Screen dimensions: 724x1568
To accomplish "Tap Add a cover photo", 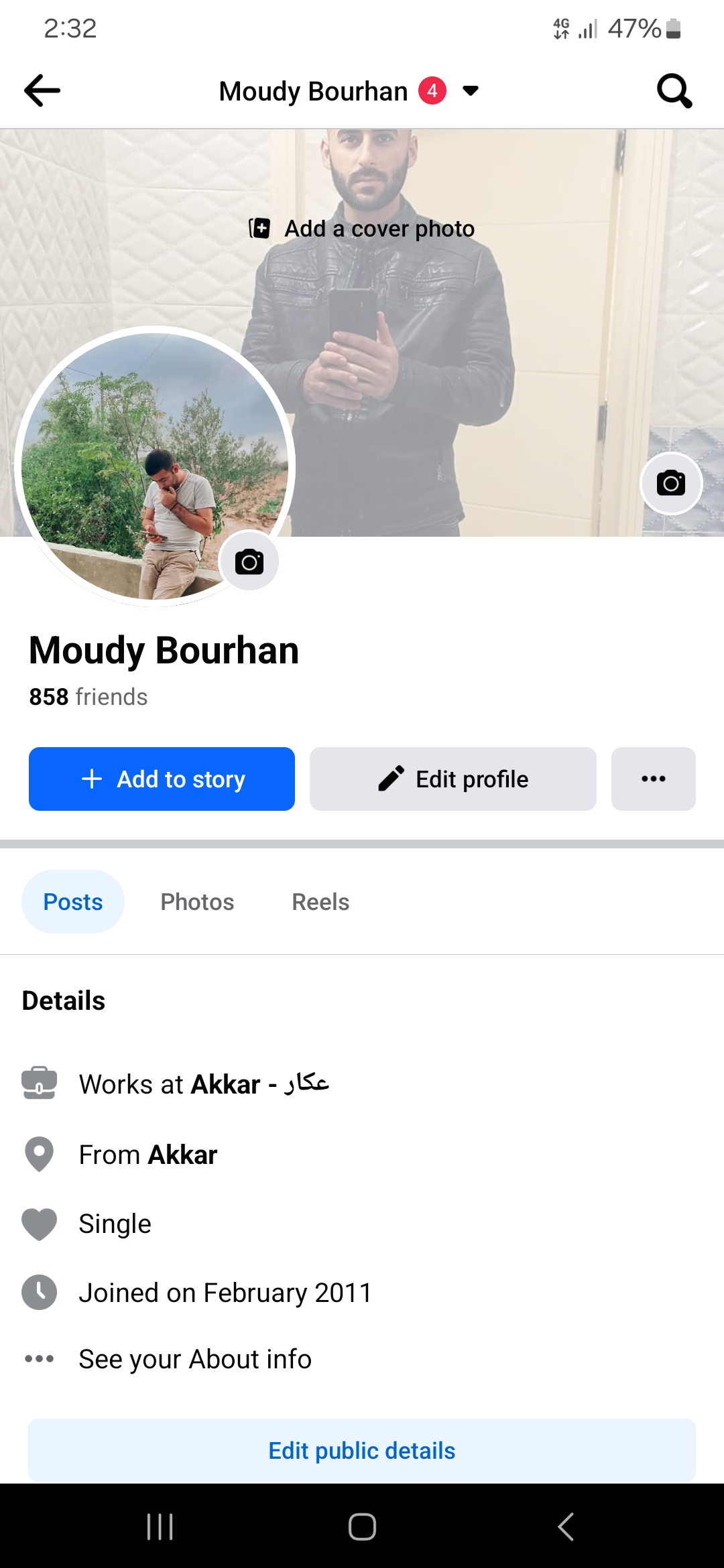I will (x=362, y=228).
